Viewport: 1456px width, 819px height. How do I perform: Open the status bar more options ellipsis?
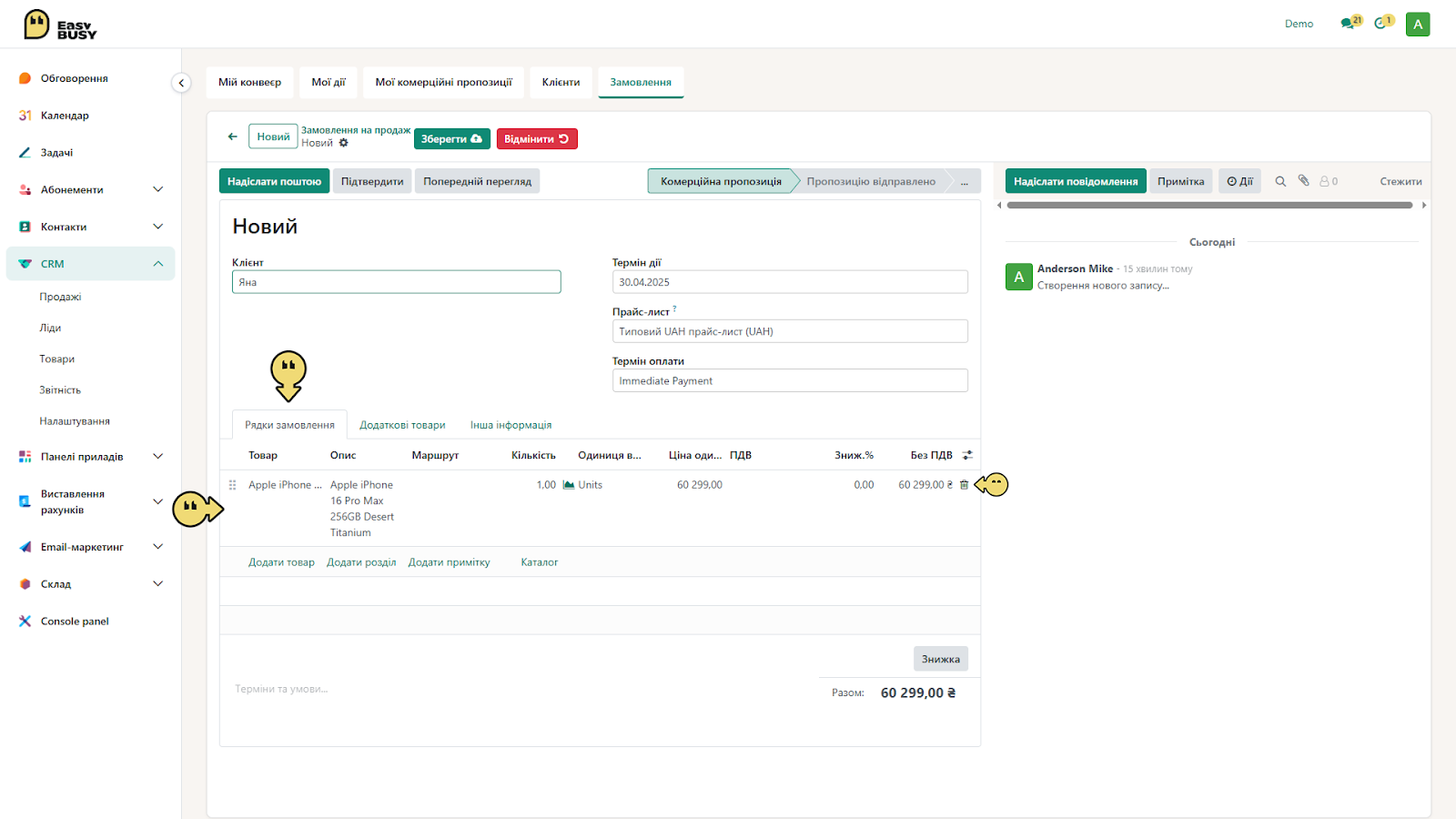965,181
